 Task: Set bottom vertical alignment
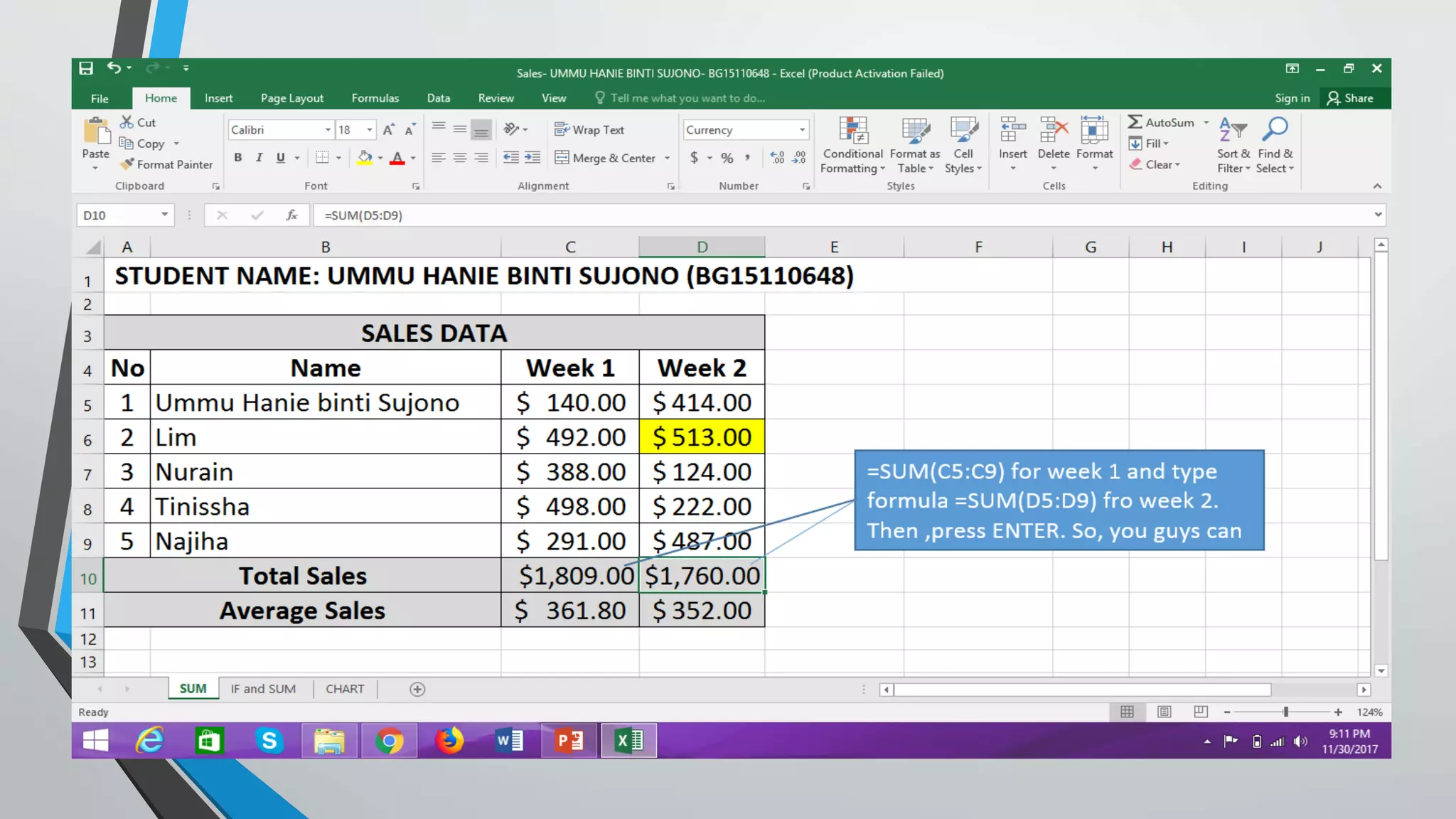point(481,129)
